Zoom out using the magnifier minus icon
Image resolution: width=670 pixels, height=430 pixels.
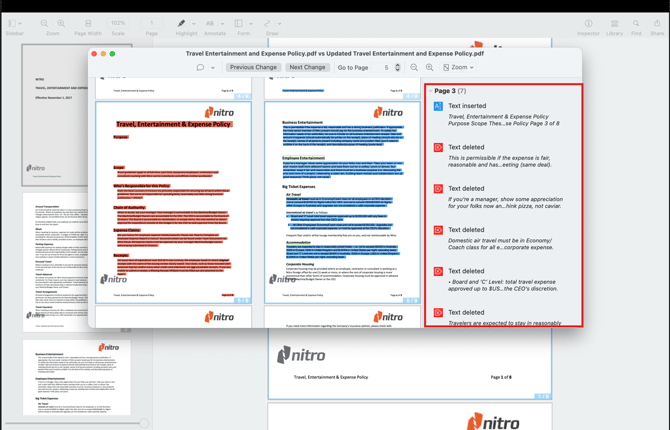(414, 68)
